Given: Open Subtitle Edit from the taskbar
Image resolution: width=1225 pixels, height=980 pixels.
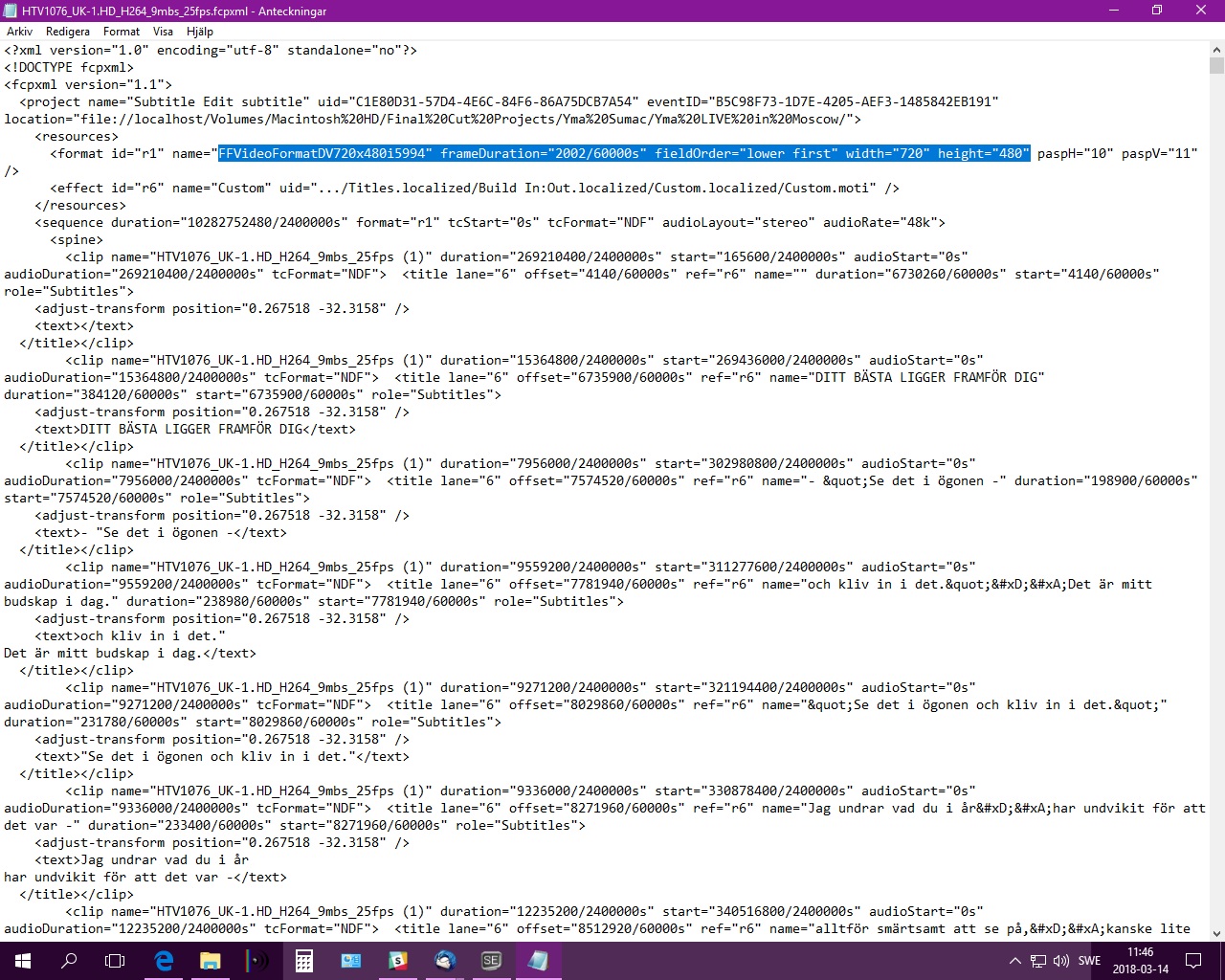Looking at the screenshot, I should tap(491, 960).
